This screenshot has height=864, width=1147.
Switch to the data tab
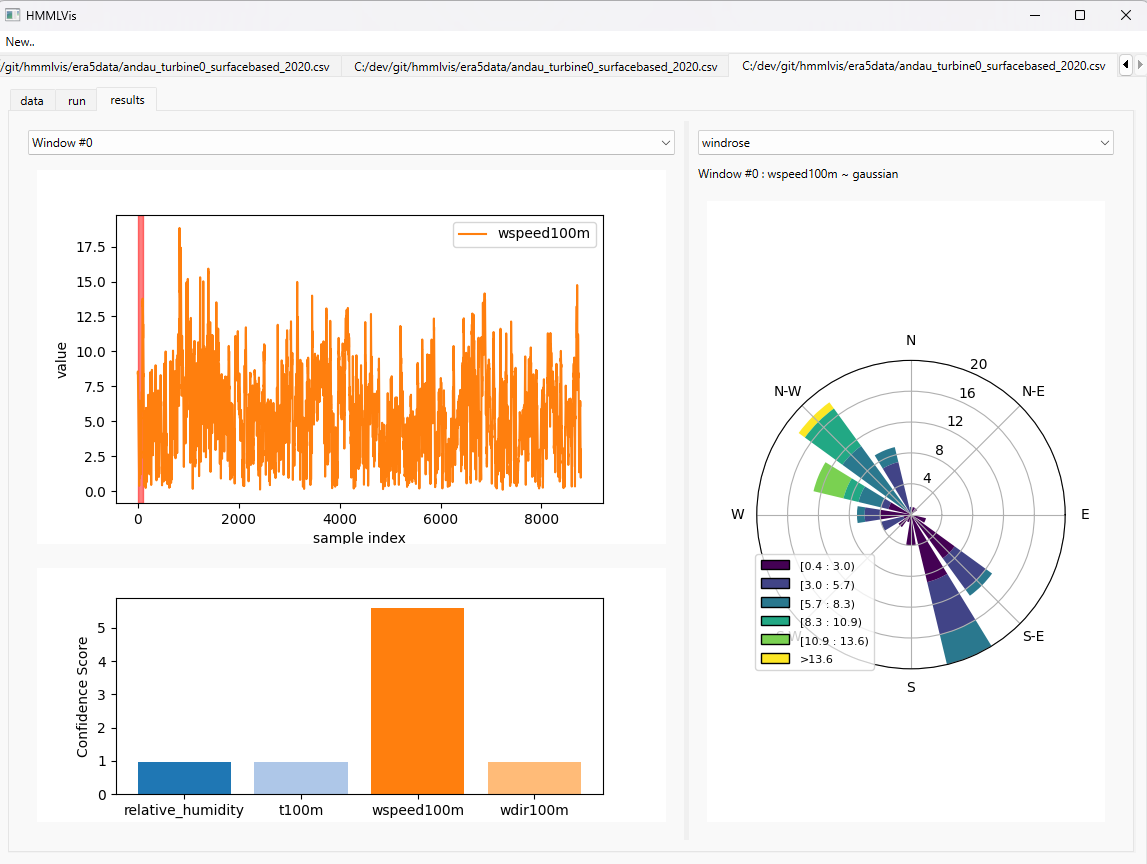coord(32,100)
